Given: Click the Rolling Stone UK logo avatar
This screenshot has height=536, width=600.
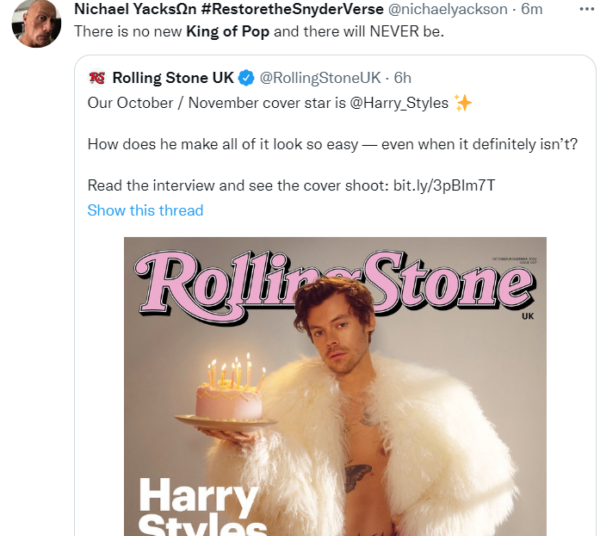Looking at the screenshot, I should click(97, 77).
